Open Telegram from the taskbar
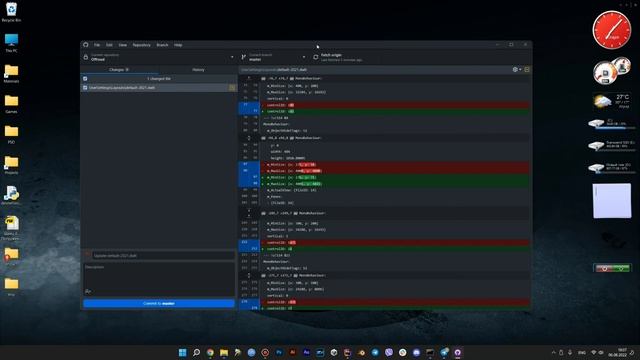The height and width of the screenshot is (360, 640). pyautogui.click(x=375, y=352)
